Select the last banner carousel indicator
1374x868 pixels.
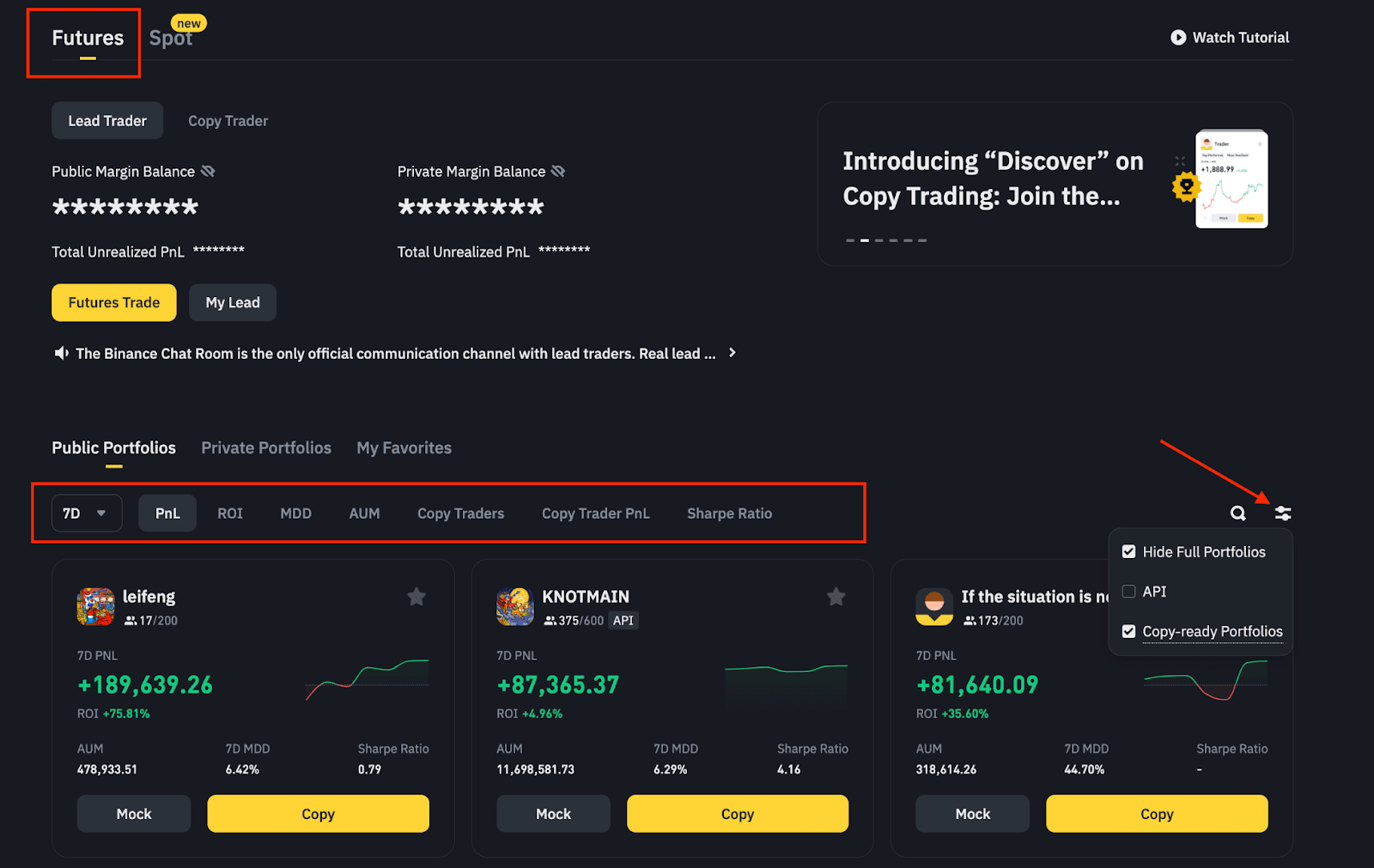point(922,240)
